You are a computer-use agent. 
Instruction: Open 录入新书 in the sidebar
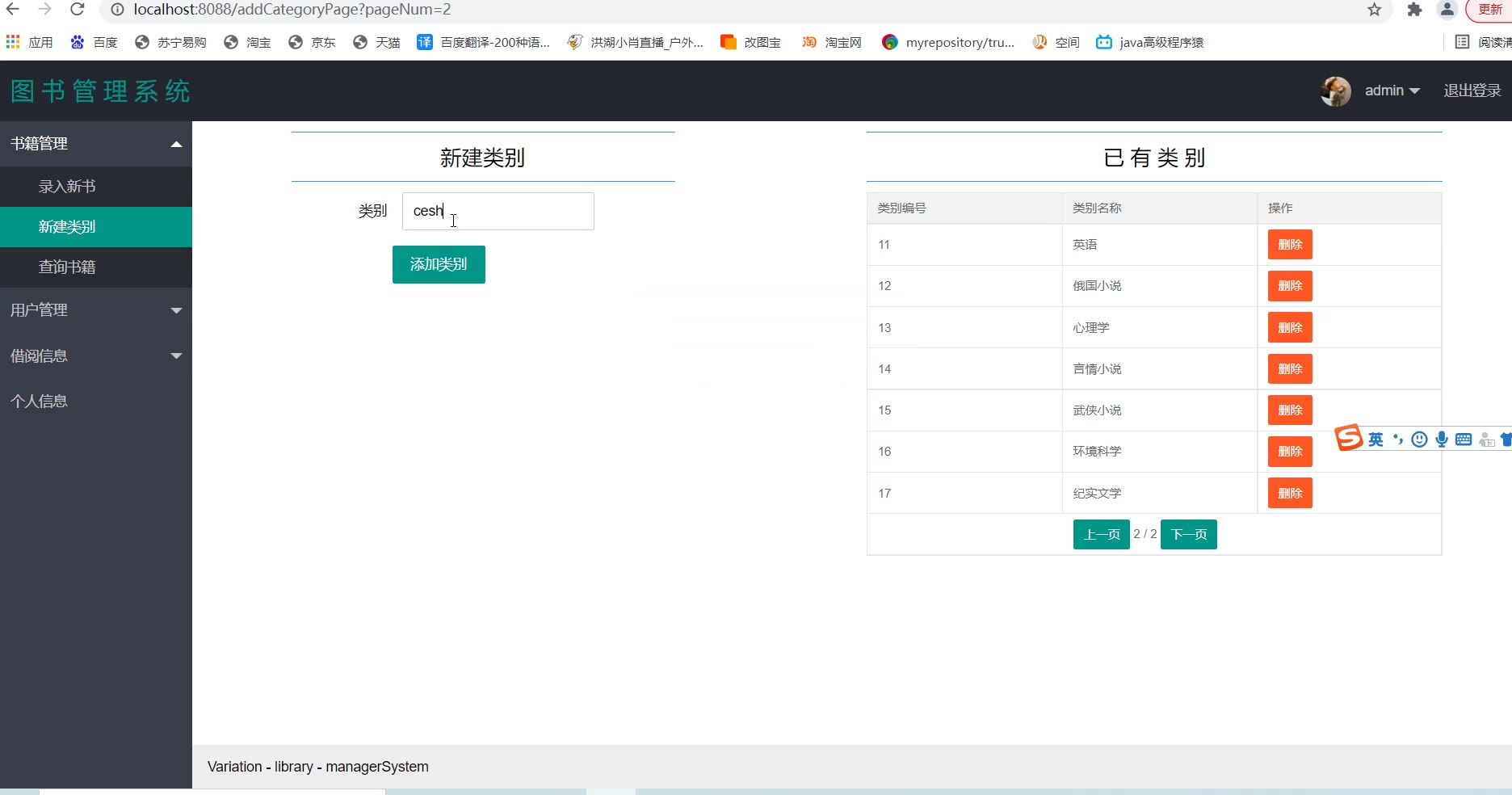coord(67,187)
